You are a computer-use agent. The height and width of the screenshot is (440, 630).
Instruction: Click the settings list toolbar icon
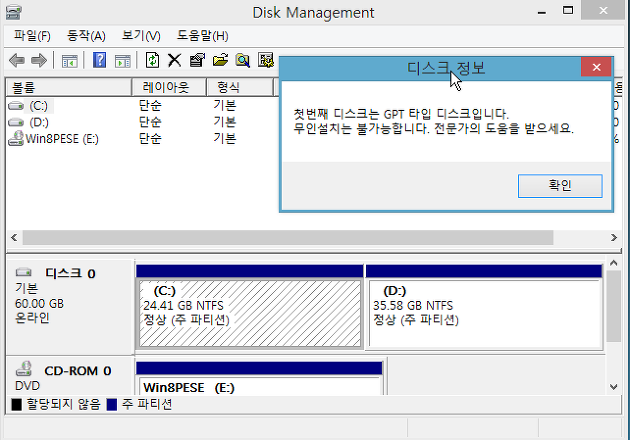click(266, 60)
